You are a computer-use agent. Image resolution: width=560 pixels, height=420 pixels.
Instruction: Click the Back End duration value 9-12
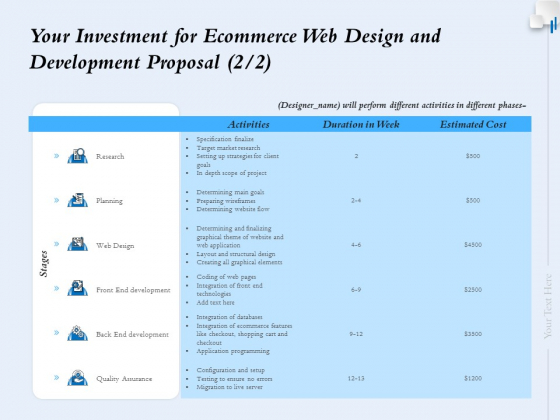pos(356,334)
